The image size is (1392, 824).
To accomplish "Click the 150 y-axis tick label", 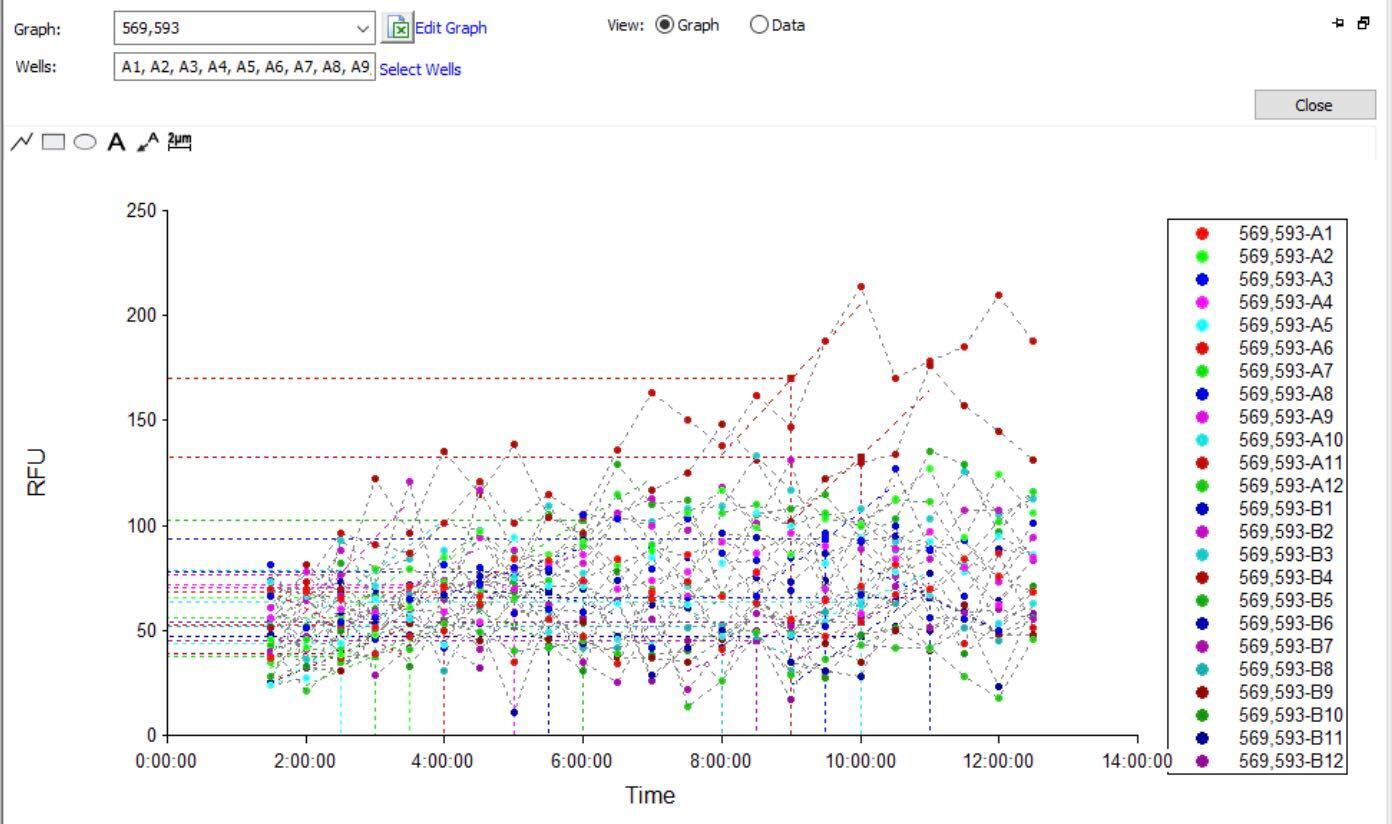I will [x=140, y=420].
